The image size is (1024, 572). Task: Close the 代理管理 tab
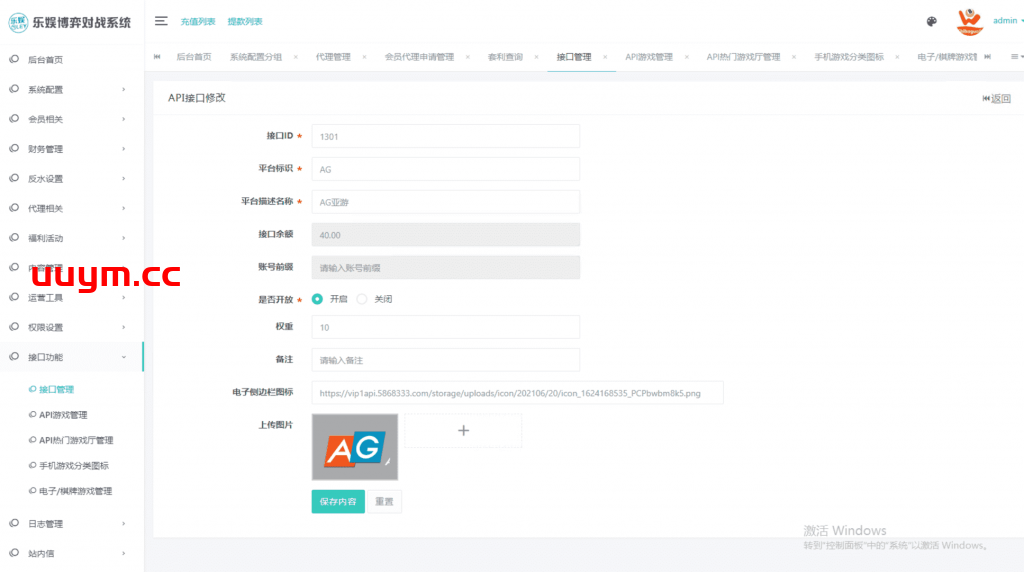click(364, 57)
